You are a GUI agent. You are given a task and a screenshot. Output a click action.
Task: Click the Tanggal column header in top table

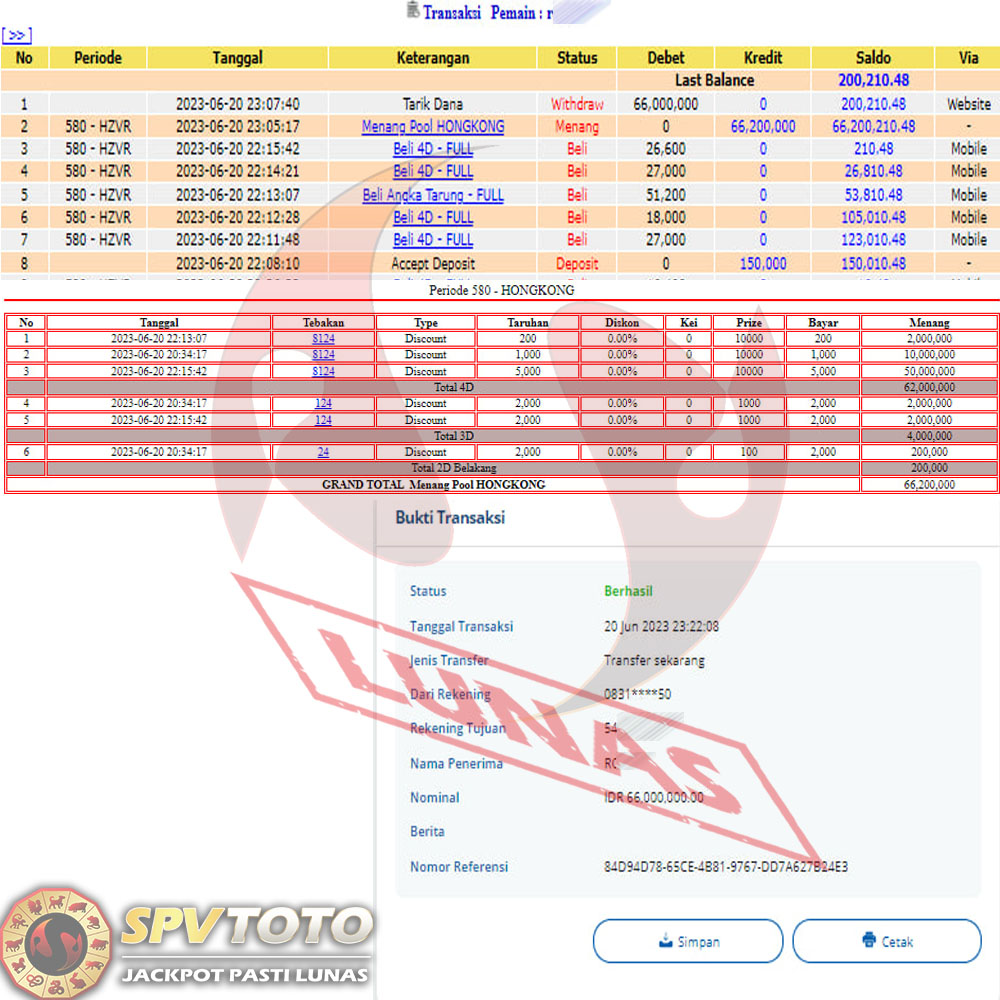click(x=237, y=58)
